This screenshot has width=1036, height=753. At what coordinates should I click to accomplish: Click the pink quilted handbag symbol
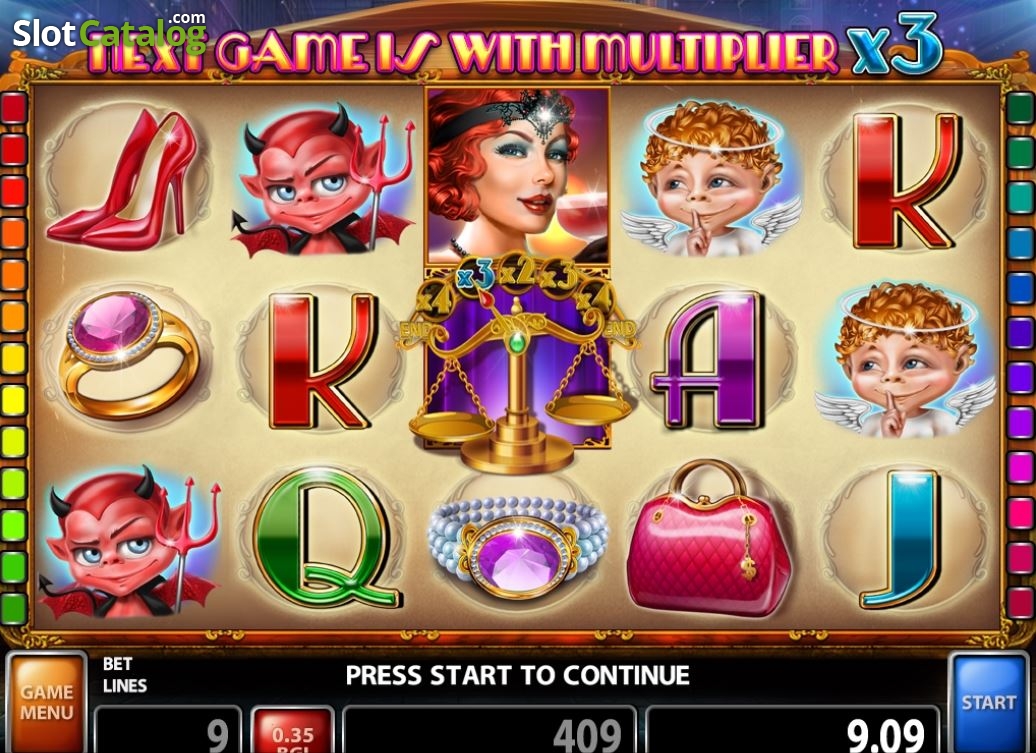tap(708, 539)
